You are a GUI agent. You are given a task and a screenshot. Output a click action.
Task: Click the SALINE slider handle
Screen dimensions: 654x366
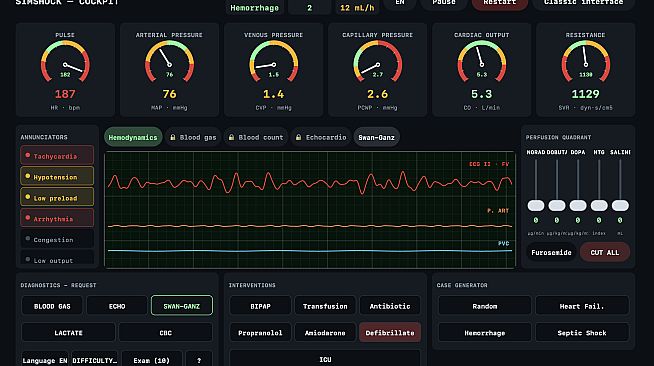tap(620, 205)
